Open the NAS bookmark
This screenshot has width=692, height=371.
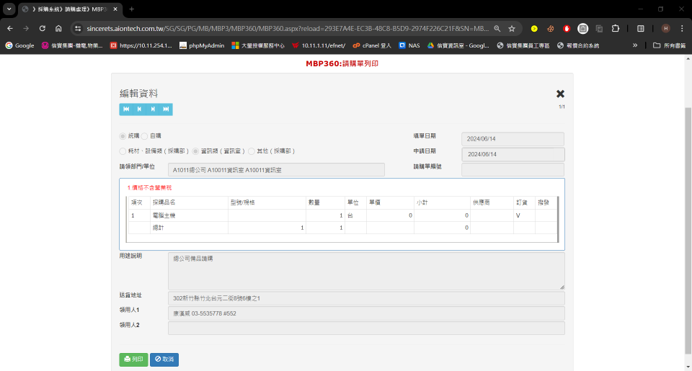click(x=409, y=45)
